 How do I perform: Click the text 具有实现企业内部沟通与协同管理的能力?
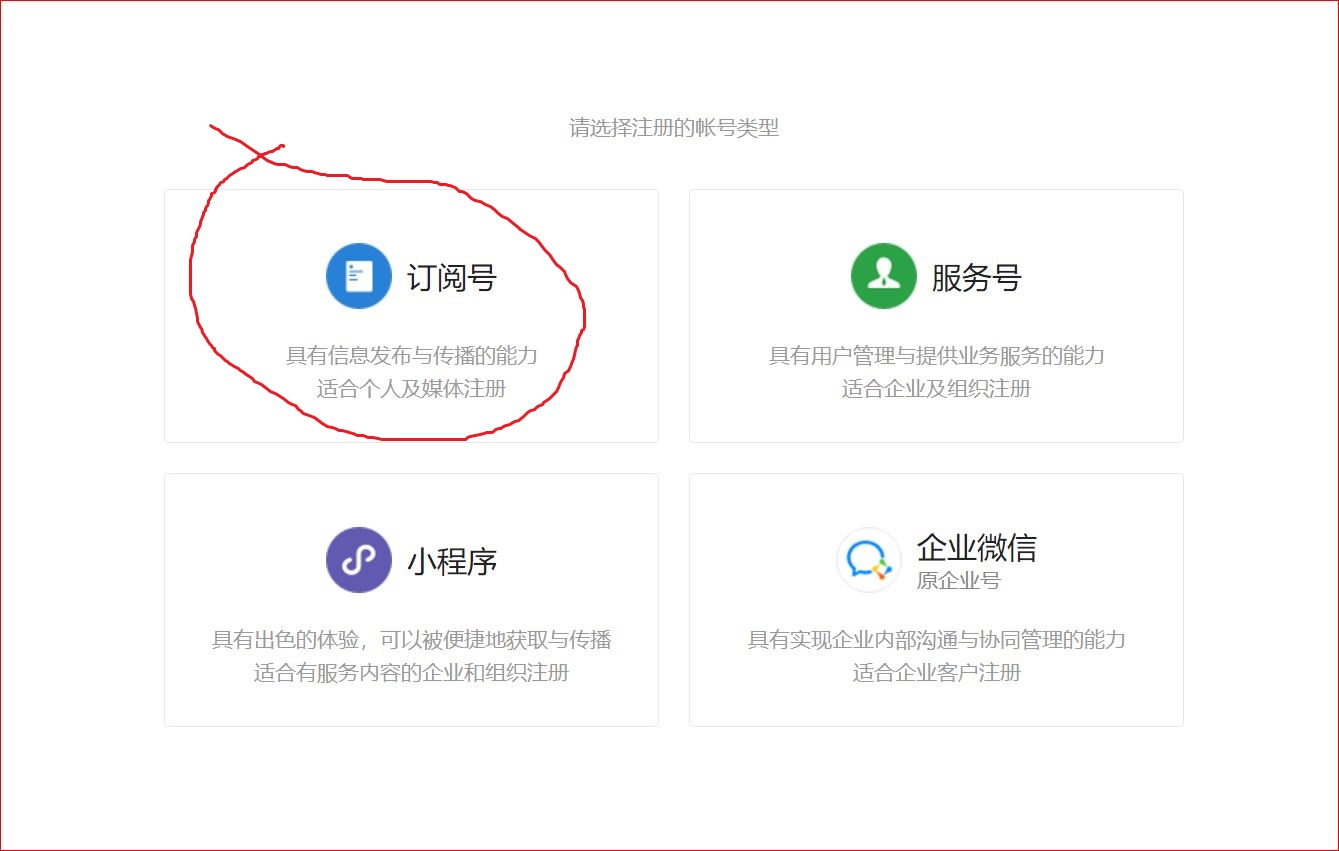coord(937,640)
